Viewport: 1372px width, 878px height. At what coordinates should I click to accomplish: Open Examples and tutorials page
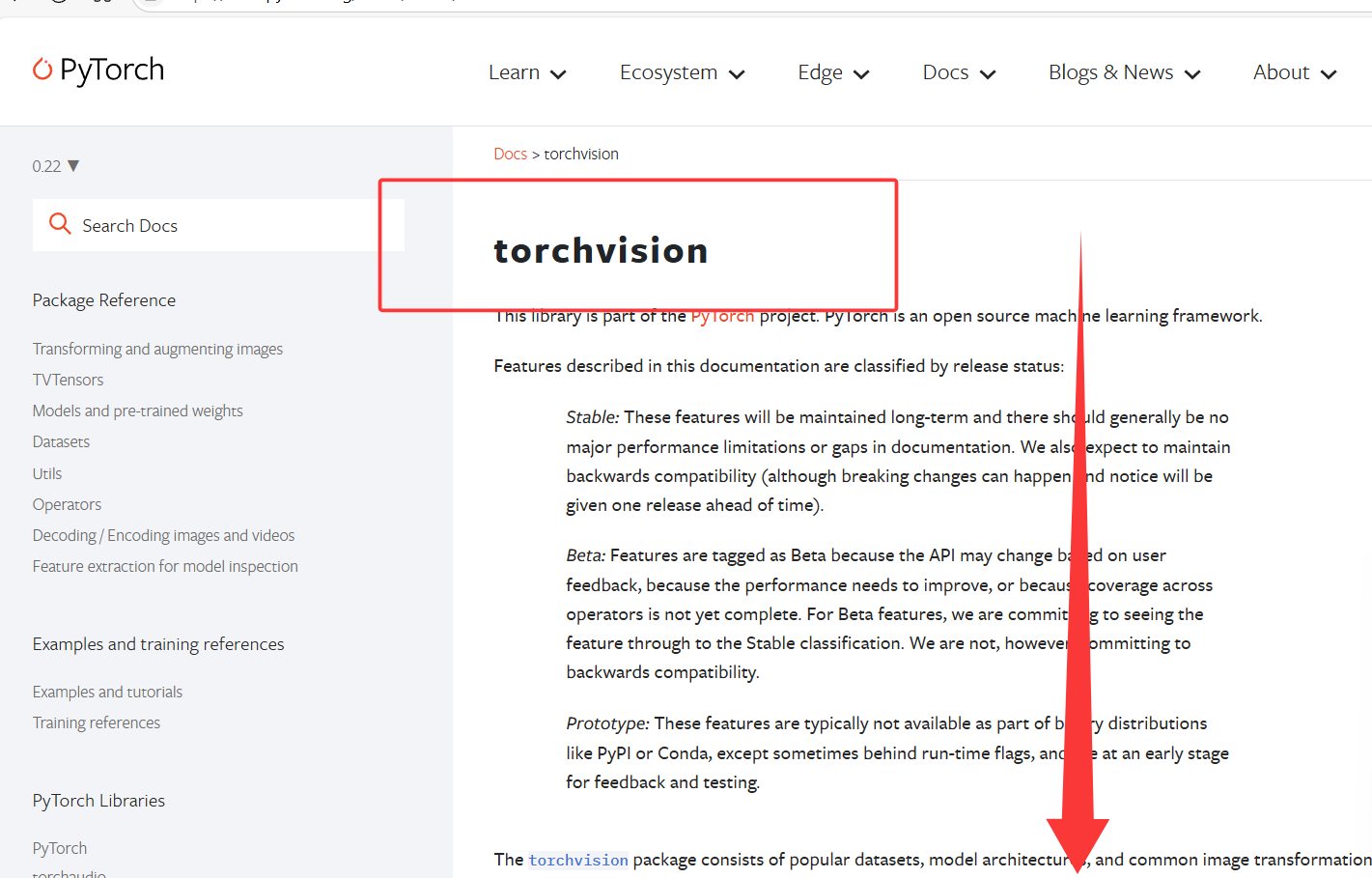coord(107,692)
